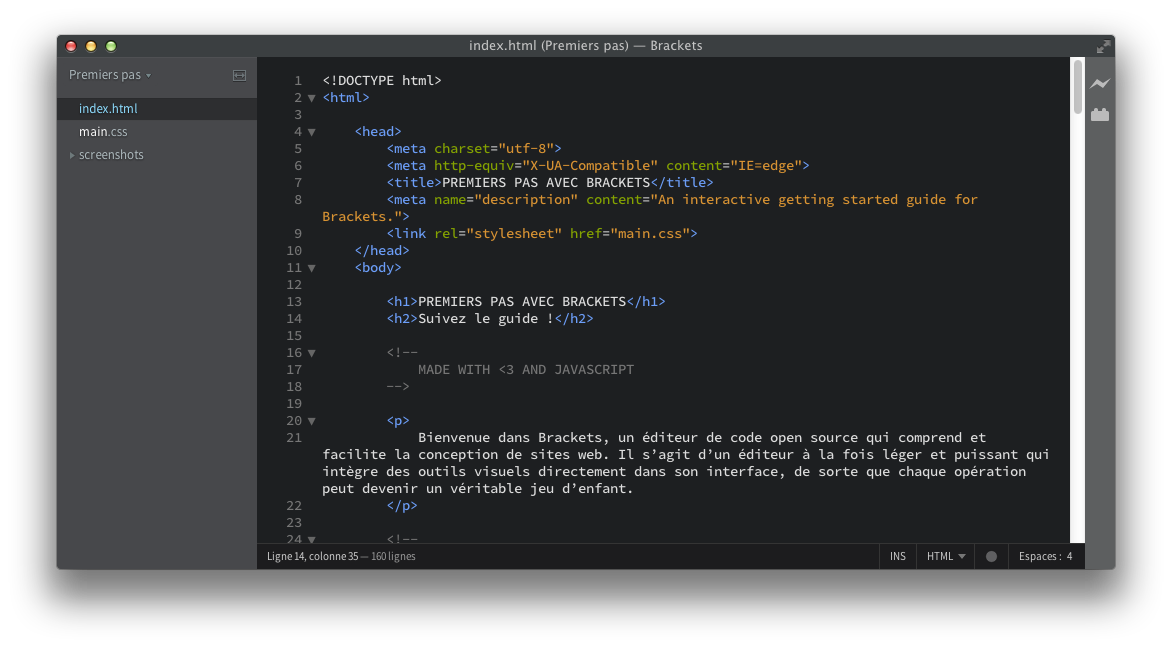Minimize the window with the yellow button
The width and height of the screenshot is (1172, 648).
tap(90, 46)
